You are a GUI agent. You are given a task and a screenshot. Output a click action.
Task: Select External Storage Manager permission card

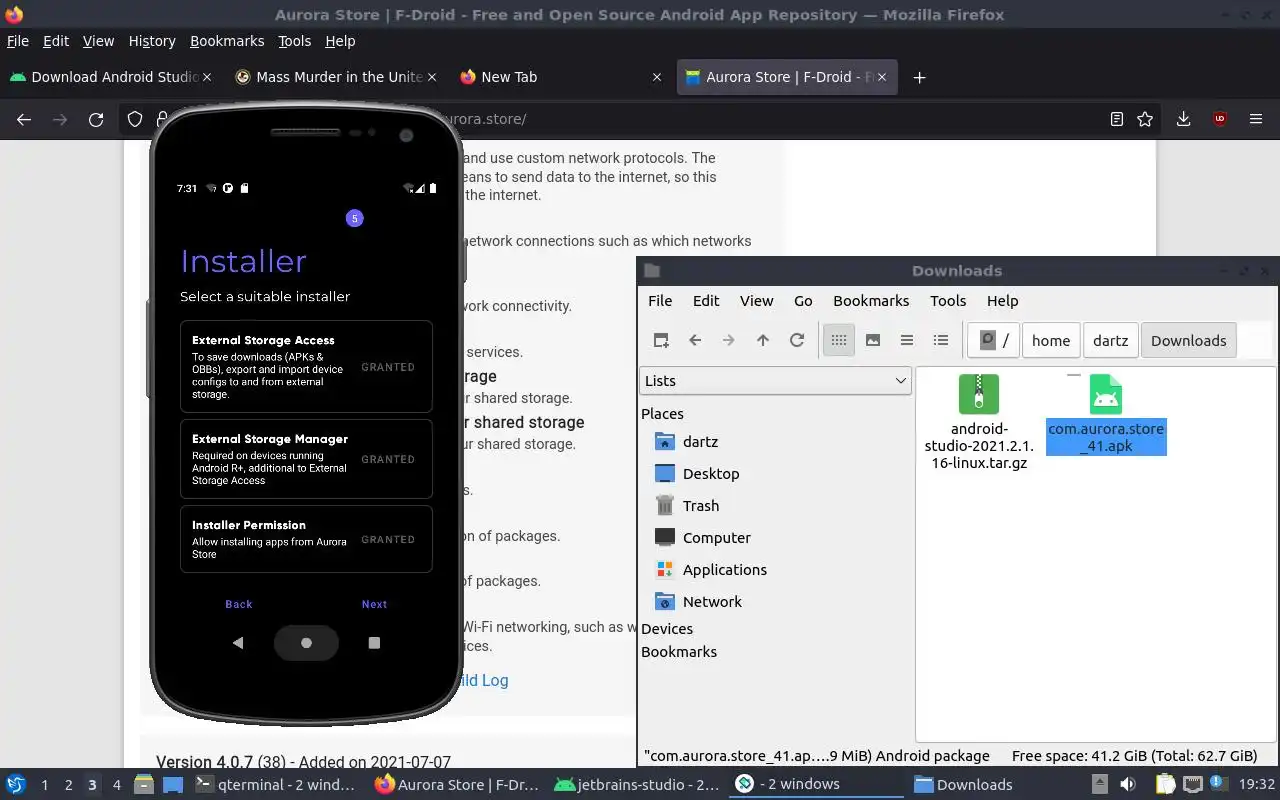306,459
